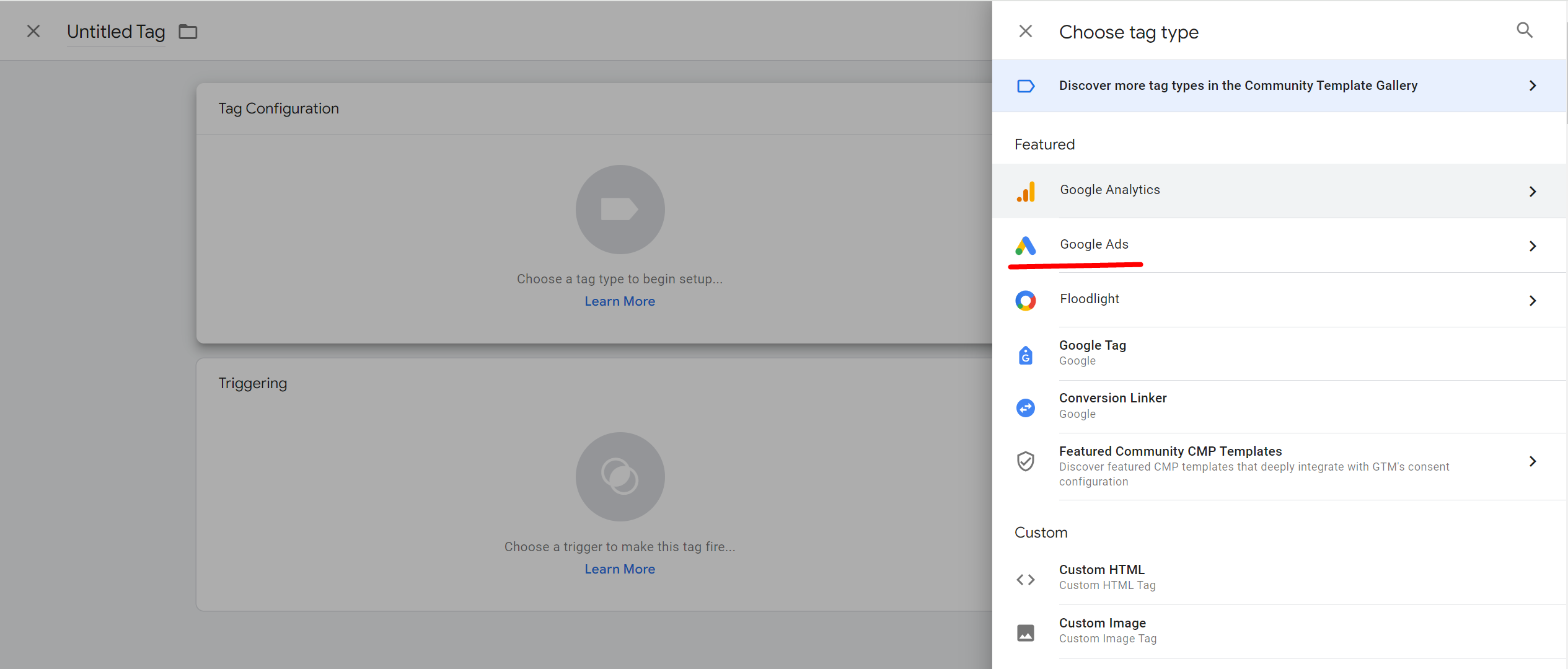
Task: Click the Custom HTML code brackets icon
Action: (x=1026, y=579)
